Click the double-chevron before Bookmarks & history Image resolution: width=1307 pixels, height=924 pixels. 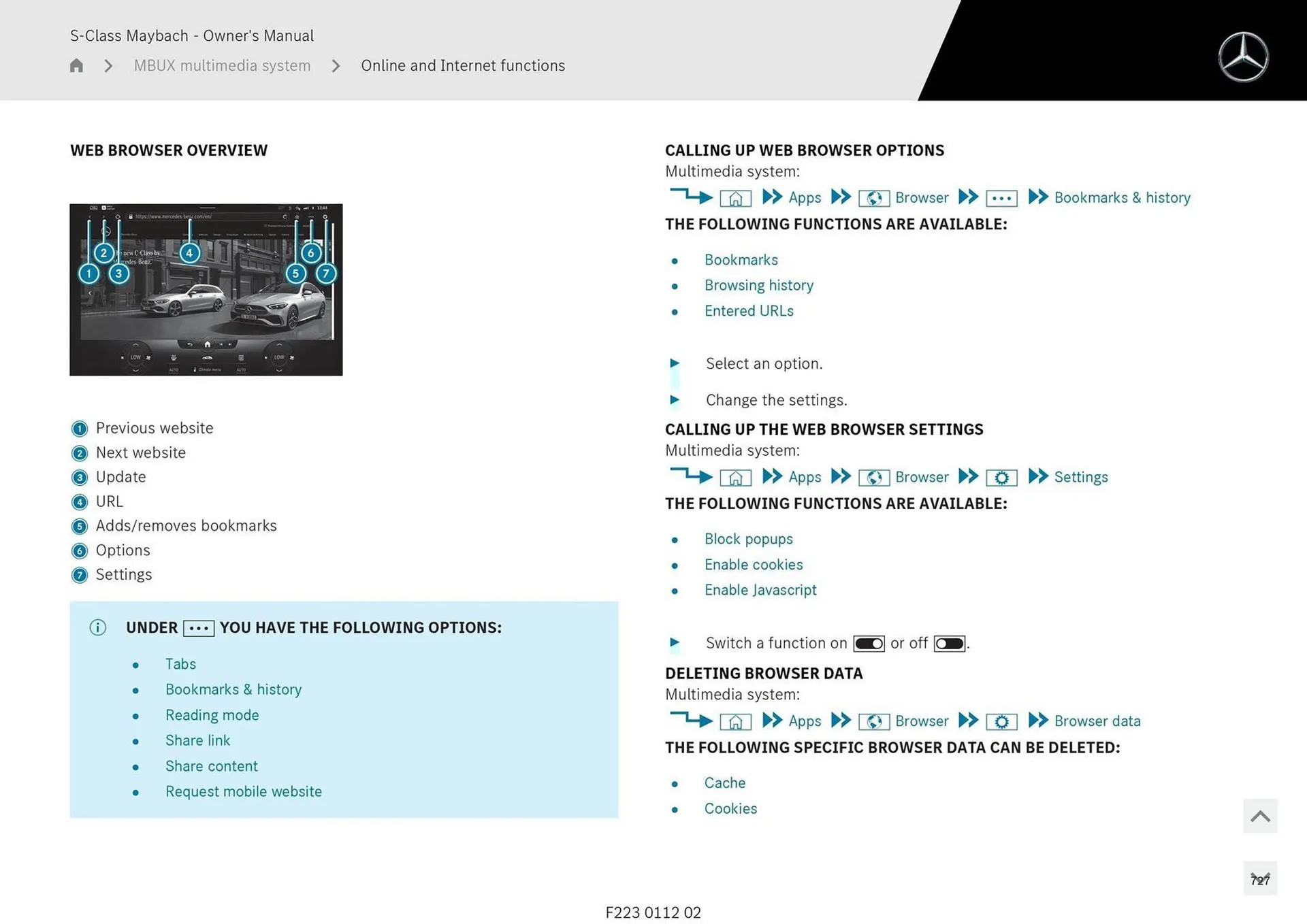pyautogui.click(x=1037, y=197)
